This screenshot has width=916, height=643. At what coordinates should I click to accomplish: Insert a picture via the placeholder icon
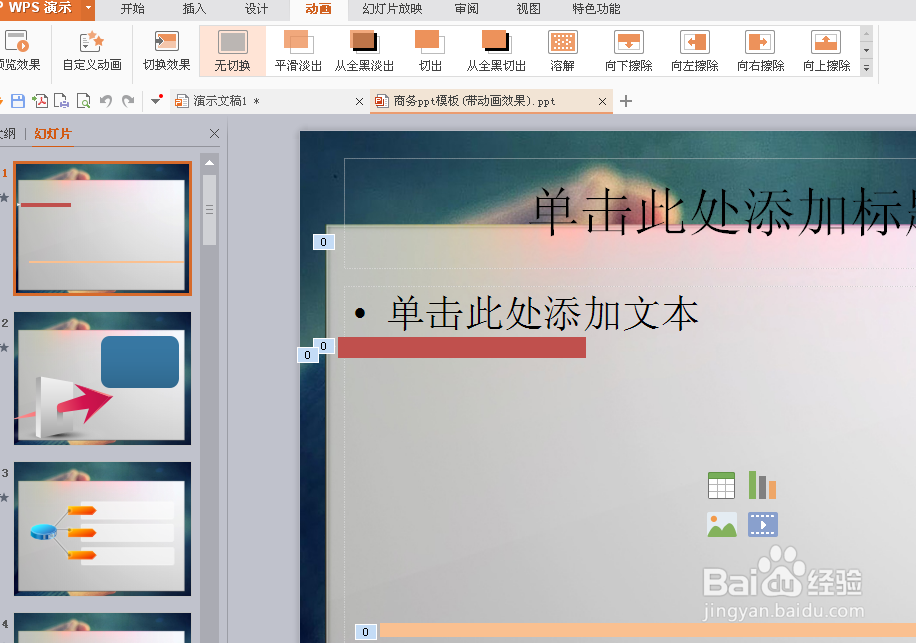(721, 524)
